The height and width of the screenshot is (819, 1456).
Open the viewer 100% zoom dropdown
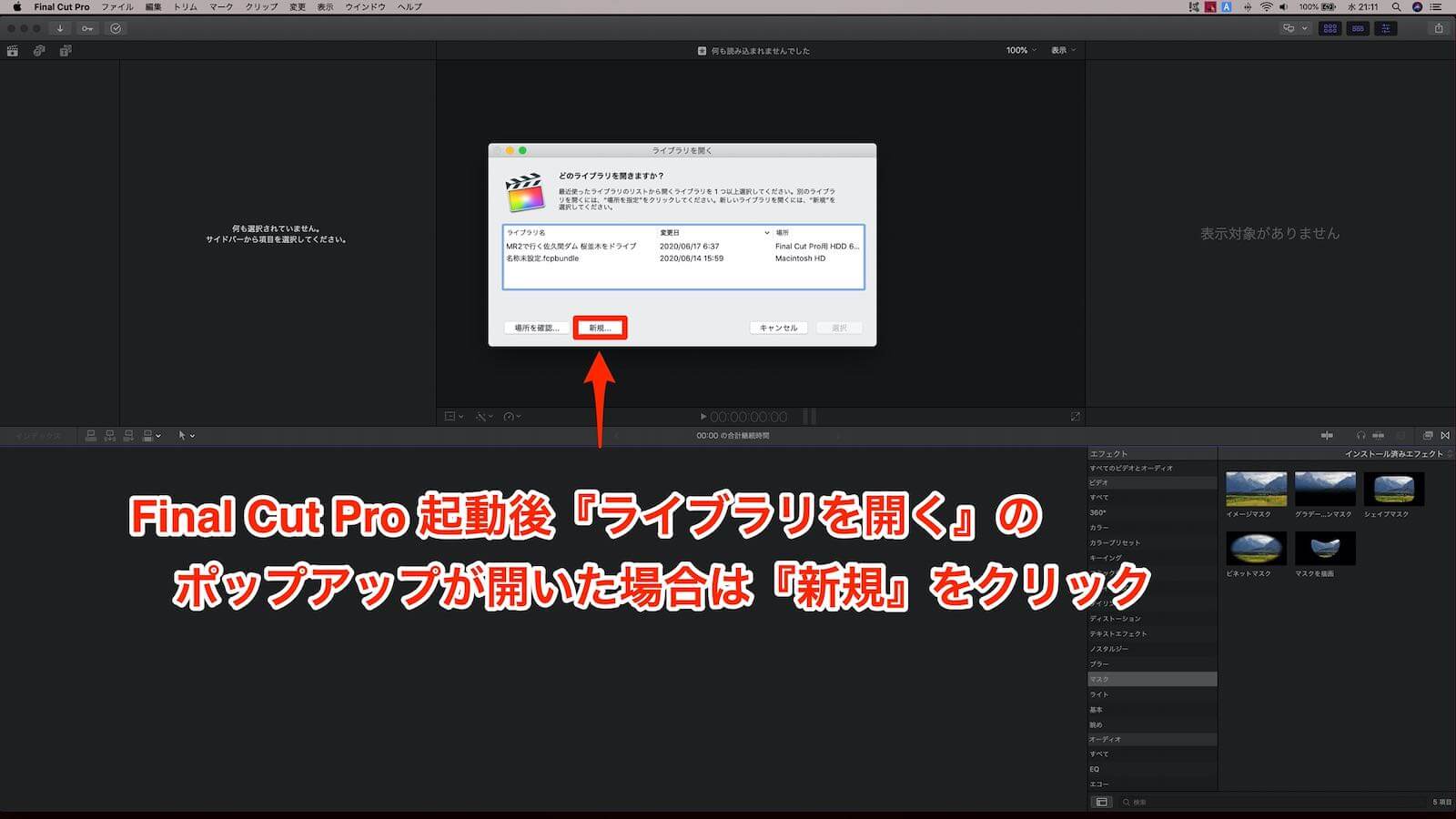click(1021, 51)
